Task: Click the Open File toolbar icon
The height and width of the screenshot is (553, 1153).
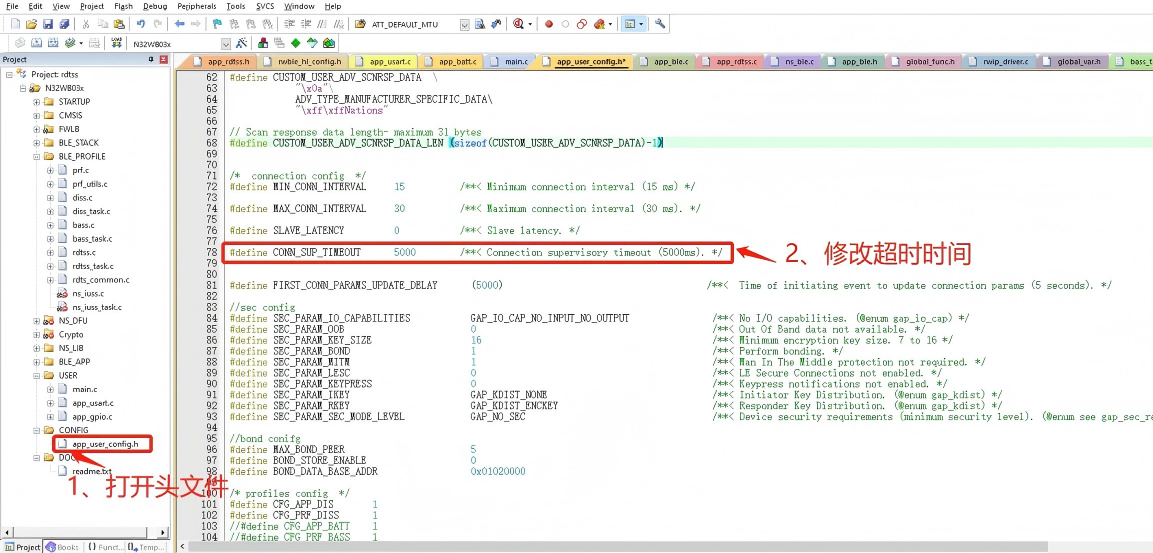Action: (33, 24)
